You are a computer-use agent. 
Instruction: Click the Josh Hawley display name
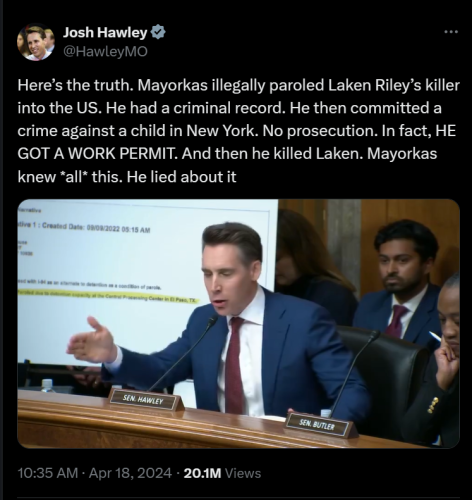tap(105, 32)
